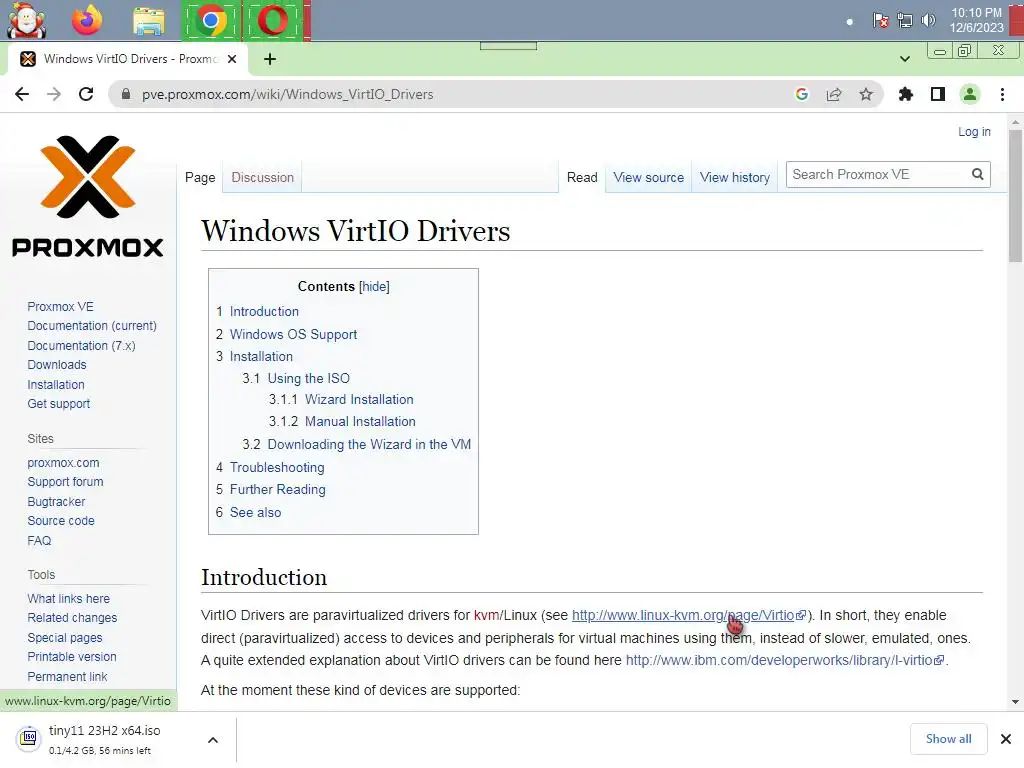This screenshot has height=768, width=1024.
Task: Switch to Chrome taskbar icon
Action: coord(210,21)
